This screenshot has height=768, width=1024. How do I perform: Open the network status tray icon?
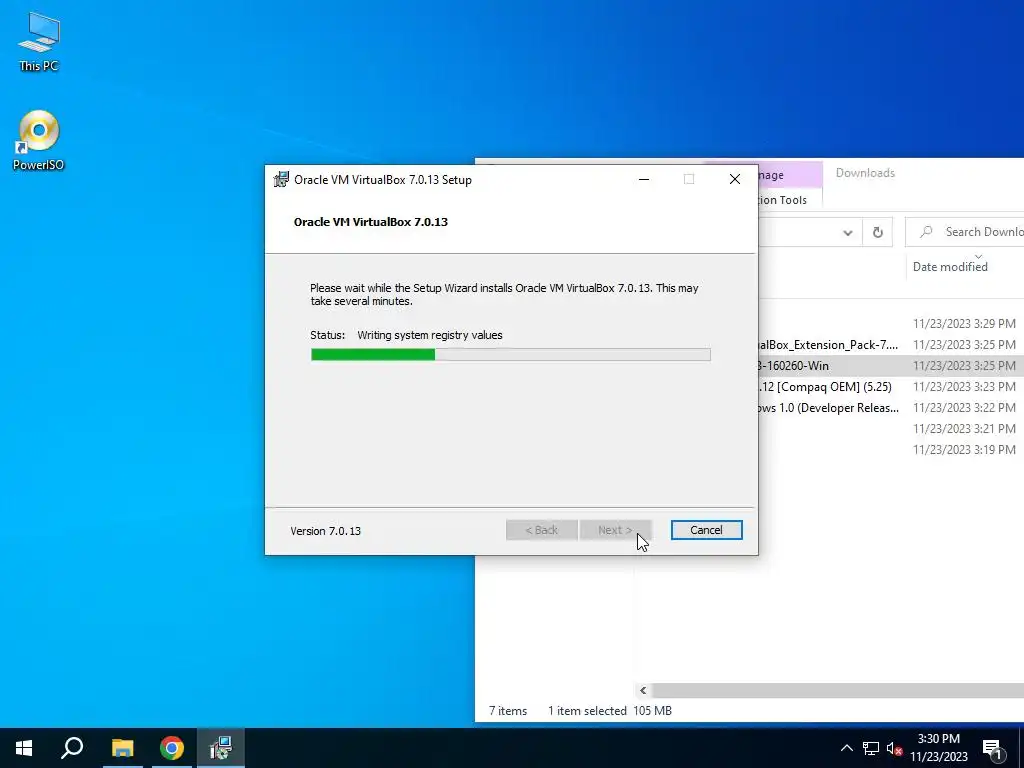pyautogui.click(x=871, y=748)
